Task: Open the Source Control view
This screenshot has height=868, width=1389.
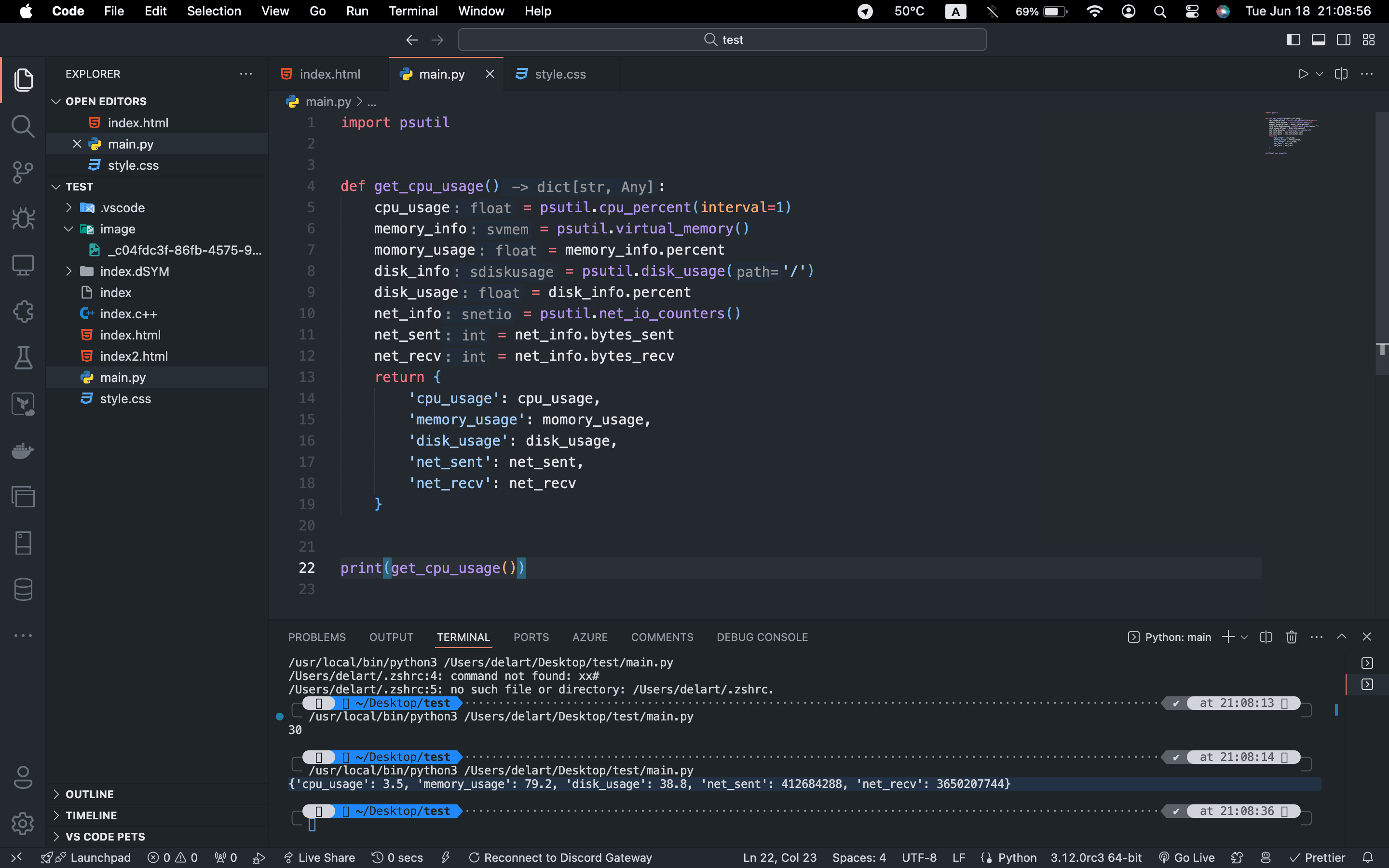Action: tap(23, 172)
